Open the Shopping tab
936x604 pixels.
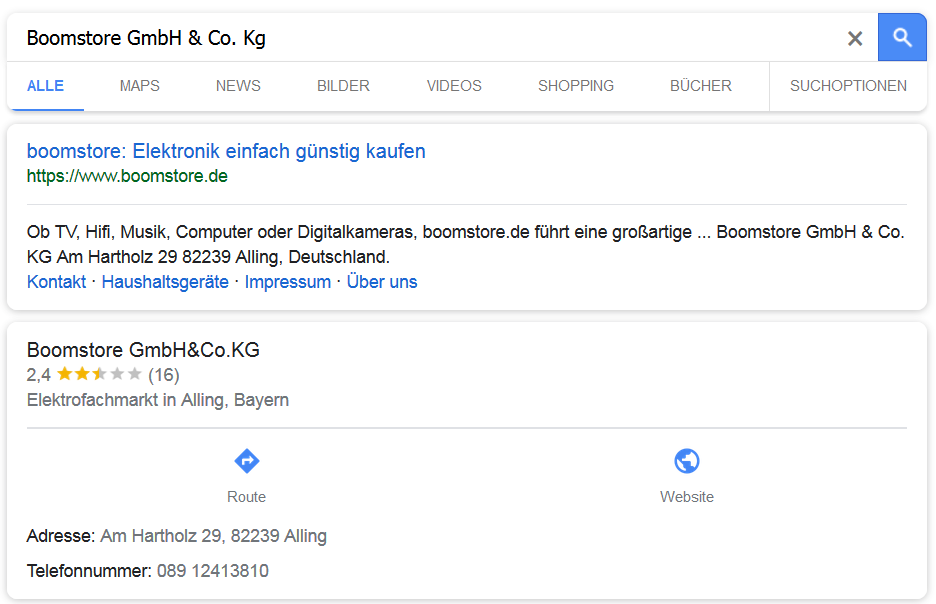tap(576, 86)
